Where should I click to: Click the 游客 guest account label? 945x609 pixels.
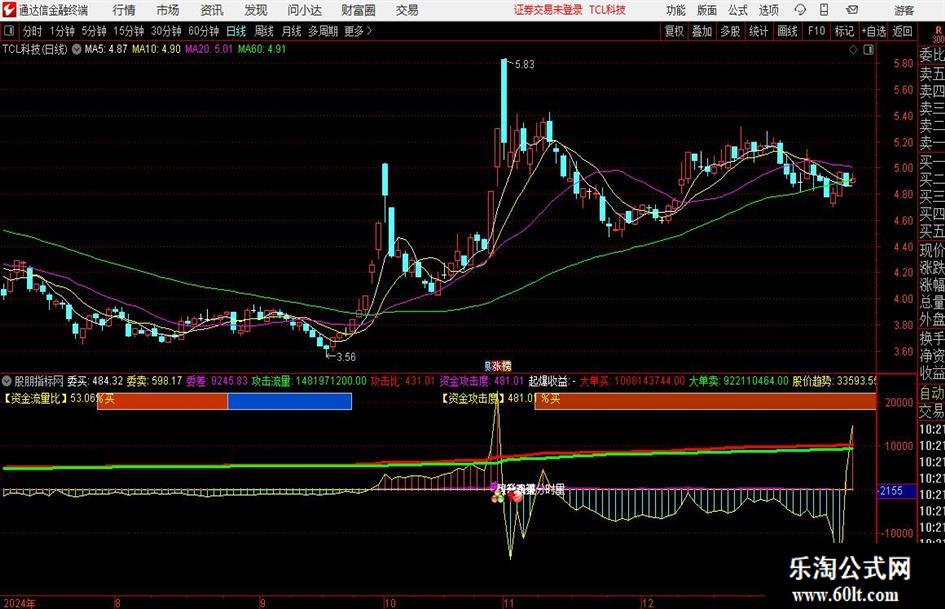tap(904, 10)
